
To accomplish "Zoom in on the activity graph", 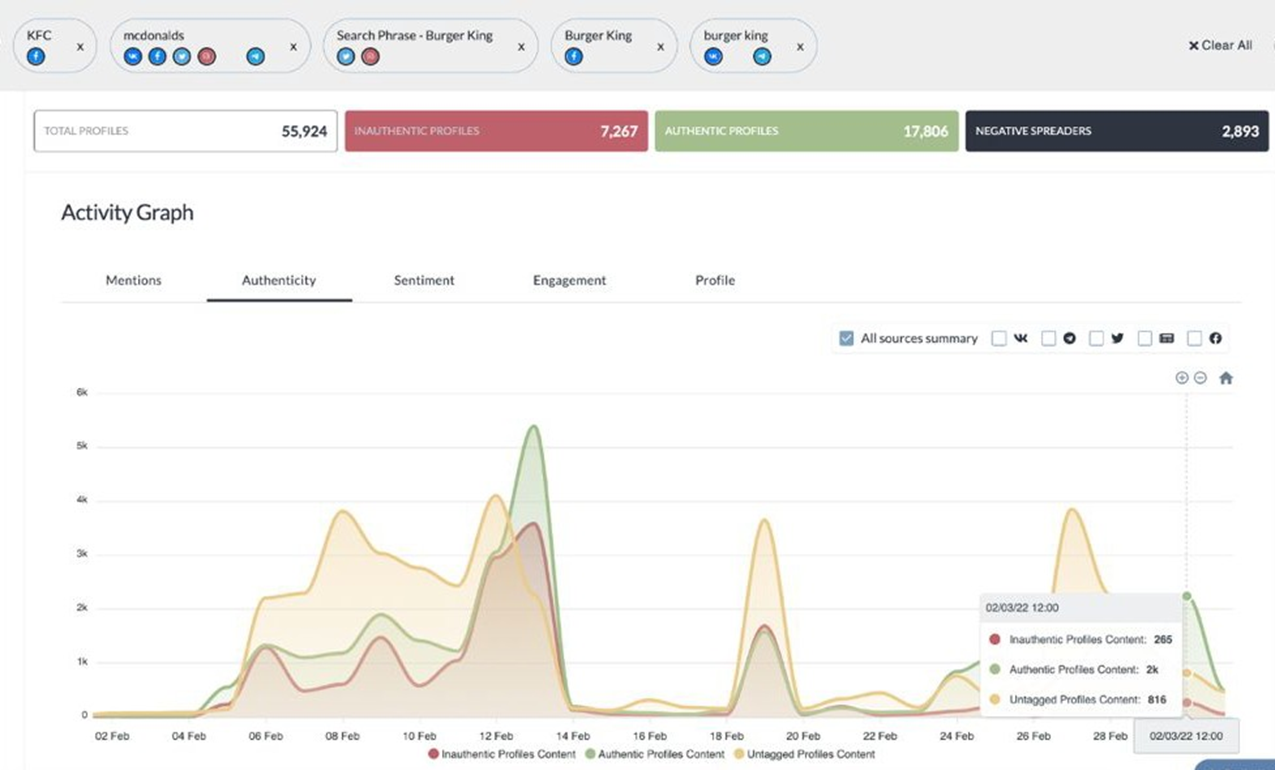I will pos(1182,378).
